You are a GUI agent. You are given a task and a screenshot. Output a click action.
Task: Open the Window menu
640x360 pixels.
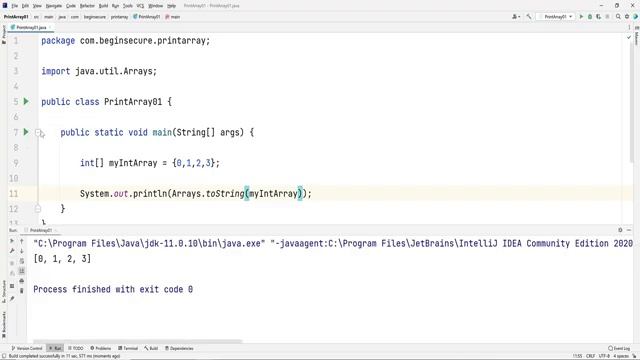pyautogui.click(x=156, y=6)
